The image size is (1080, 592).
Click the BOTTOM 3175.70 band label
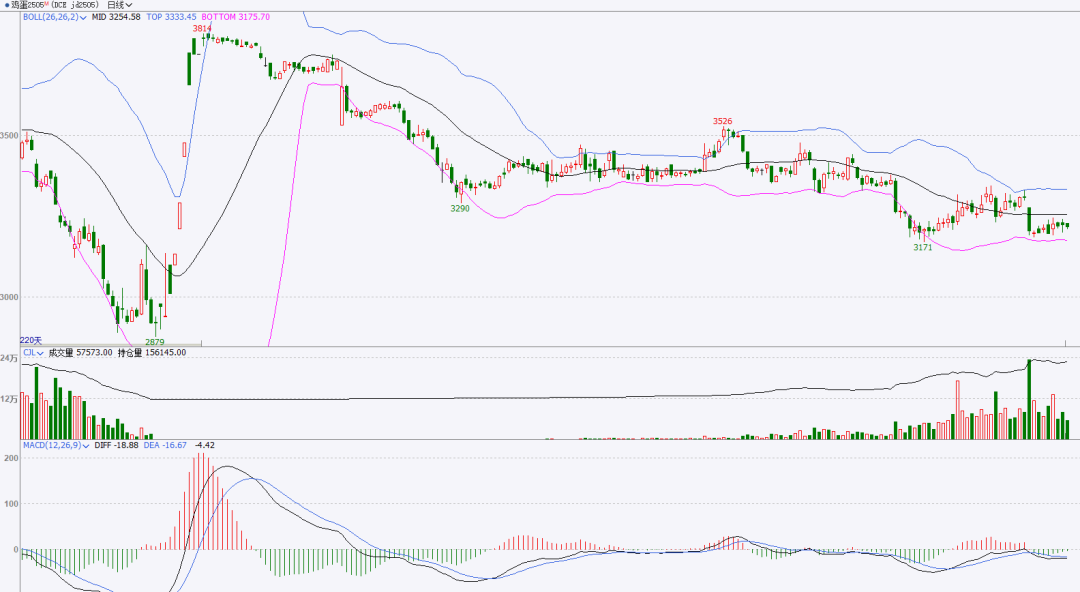235,17
